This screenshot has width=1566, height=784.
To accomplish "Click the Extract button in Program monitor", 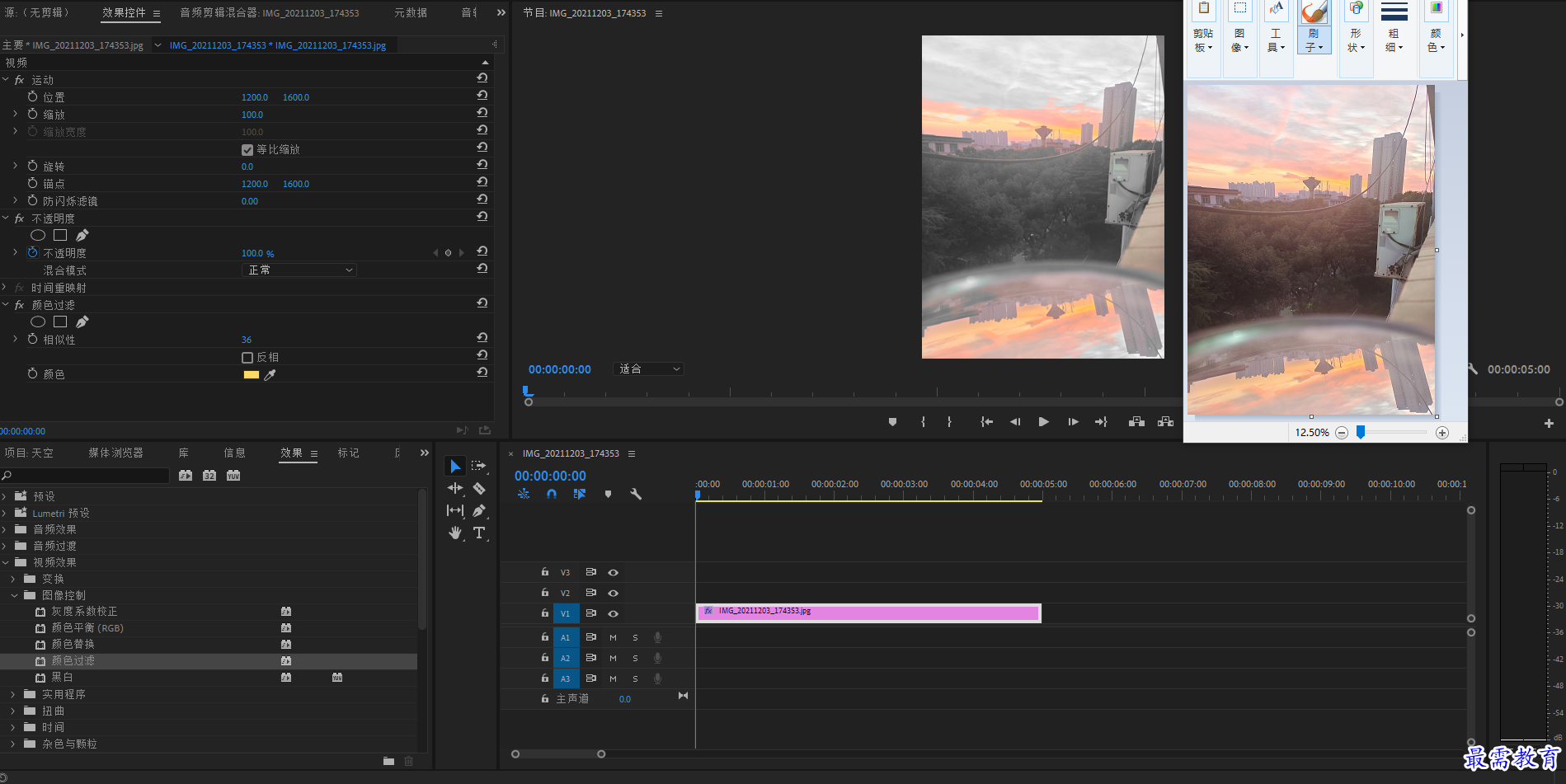I will click(x=1165, y=422).
